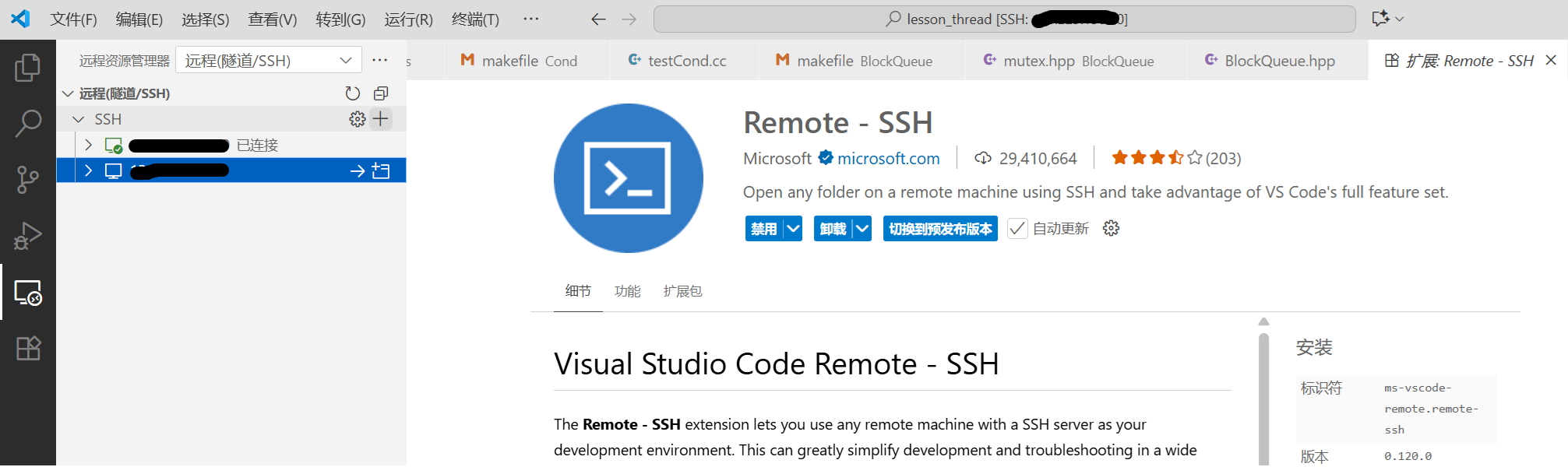Screen dimensions: 1568x474
Task: Click the 卸载 uninstall button
Action: point(833,229)
